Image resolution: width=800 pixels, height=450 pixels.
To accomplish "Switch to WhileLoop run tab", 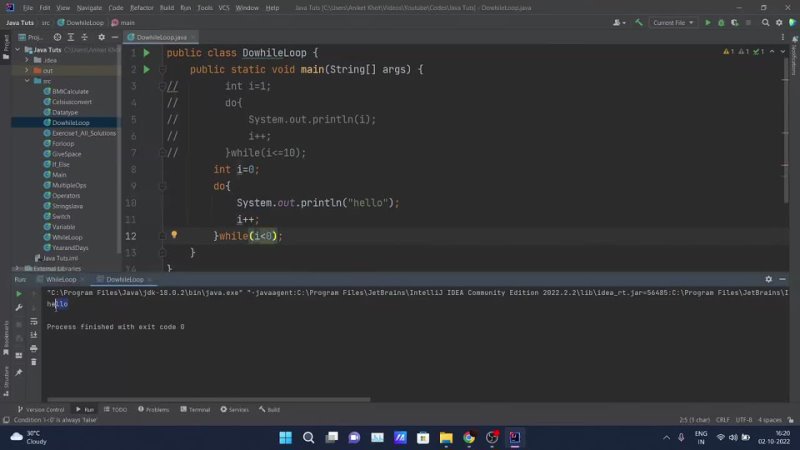I will click(61, 279).
